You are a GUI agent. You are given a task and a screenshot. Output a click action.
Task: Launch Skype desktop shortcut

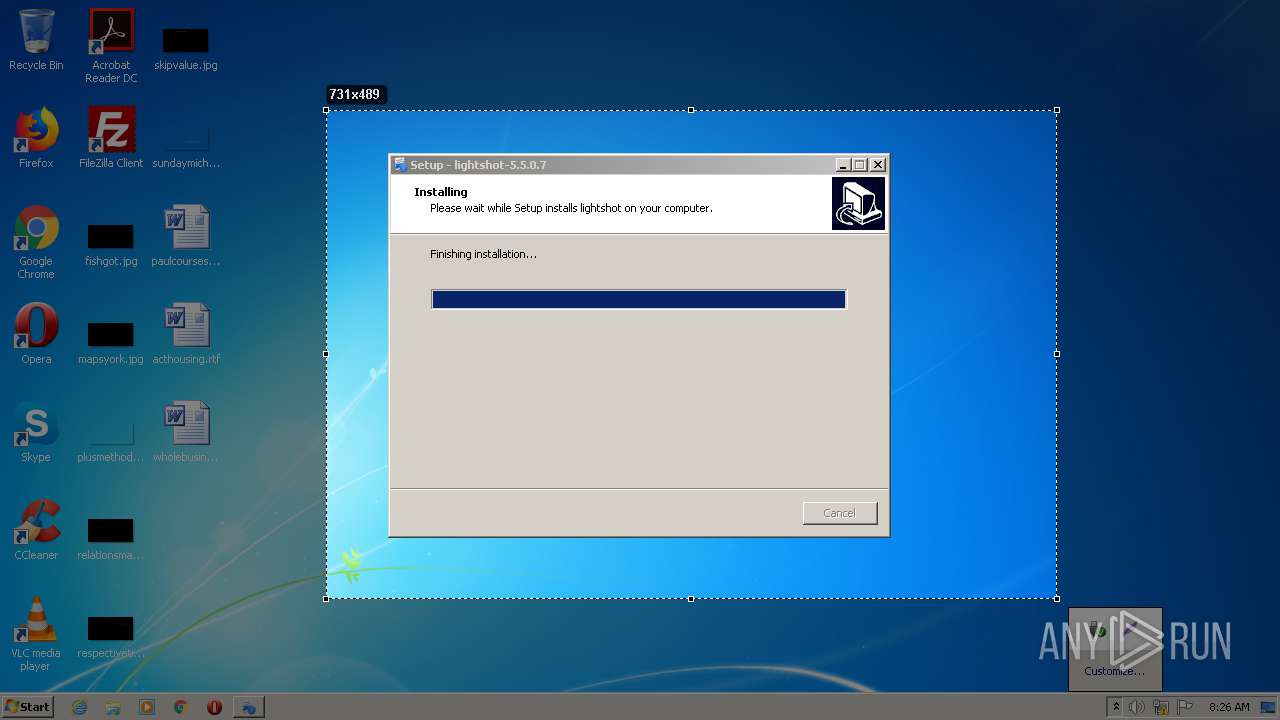tap(36, 432)
